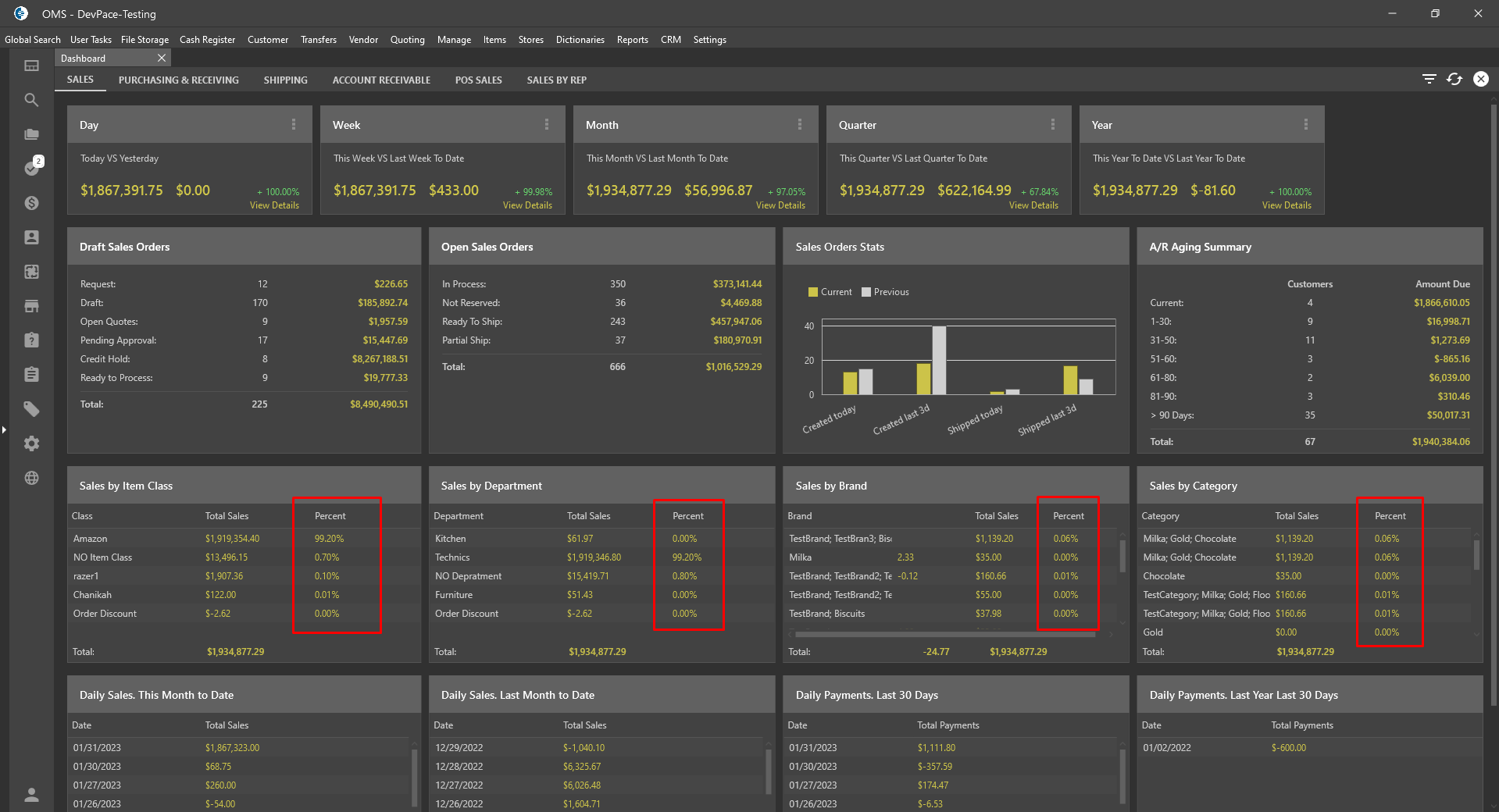Click the price tag sidebar icon
Viewport: 1499px width, 812px height.
click(31, 409)
